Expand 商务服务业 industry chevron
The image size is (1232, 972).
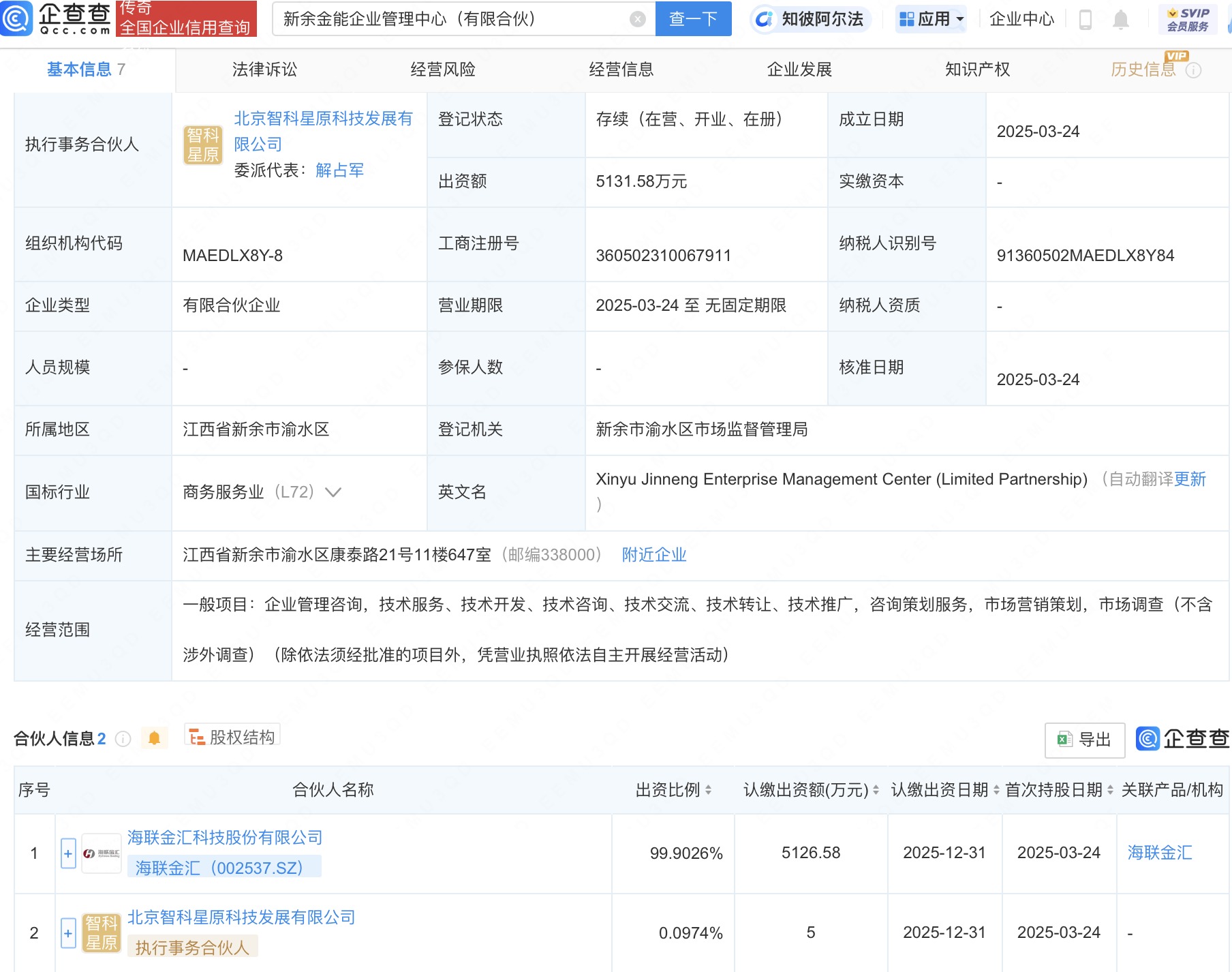click(333, 492)
